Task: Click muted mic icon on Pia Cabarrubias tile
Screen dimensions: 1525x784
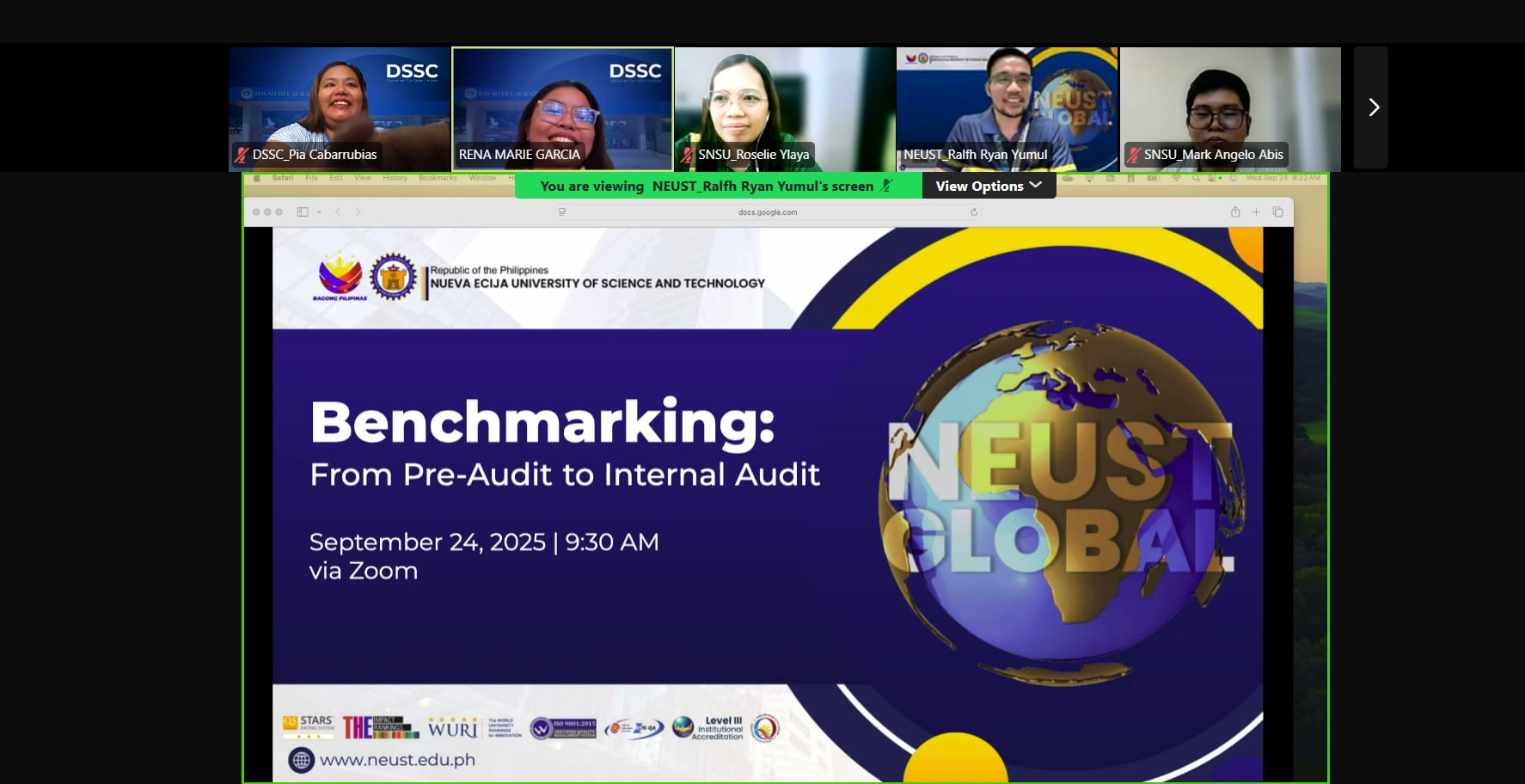Action: coord(242,155)
